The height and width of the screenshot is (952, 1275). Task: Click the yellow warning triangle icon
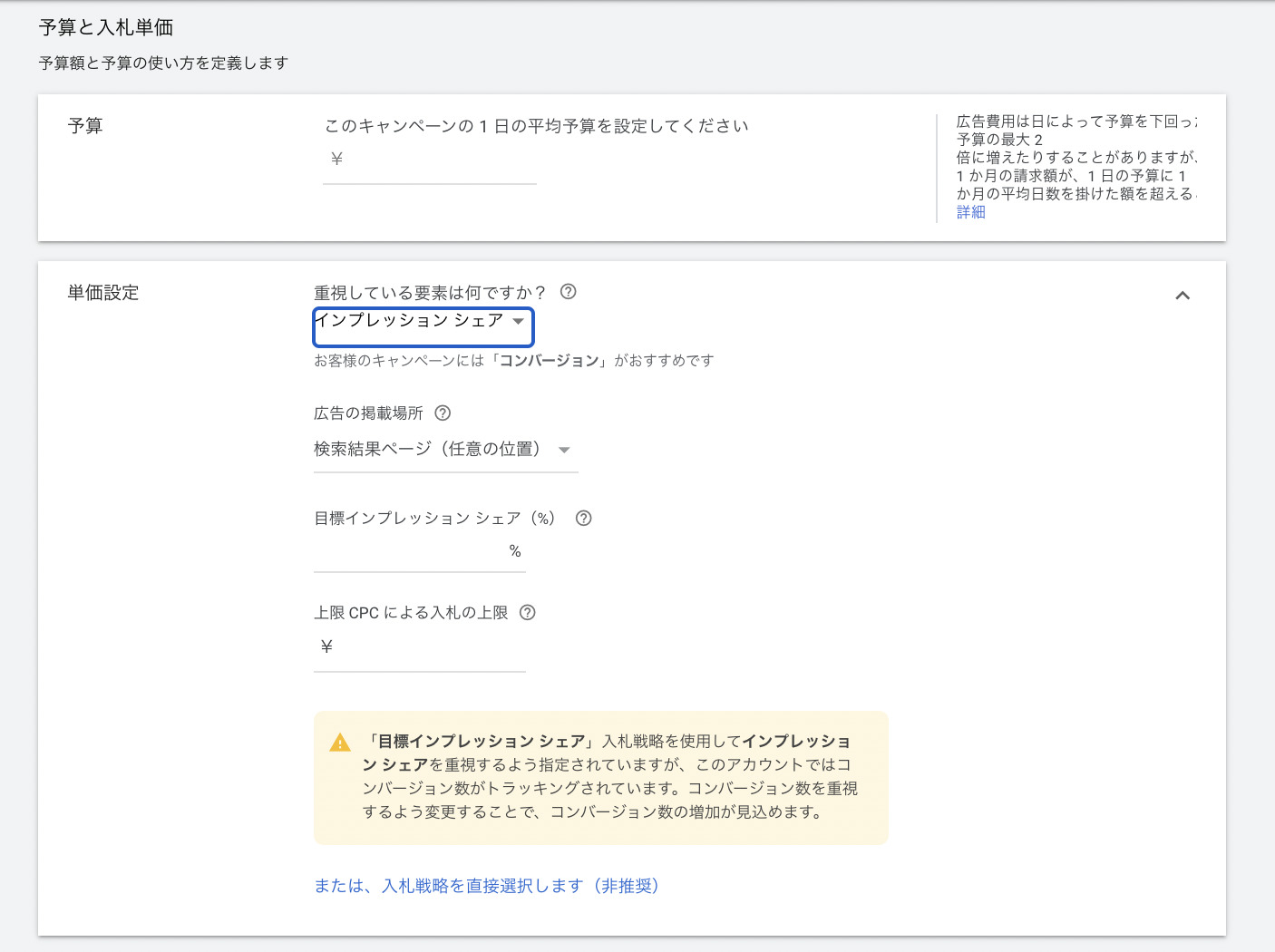pyautogui.click(x=340, y=743)
